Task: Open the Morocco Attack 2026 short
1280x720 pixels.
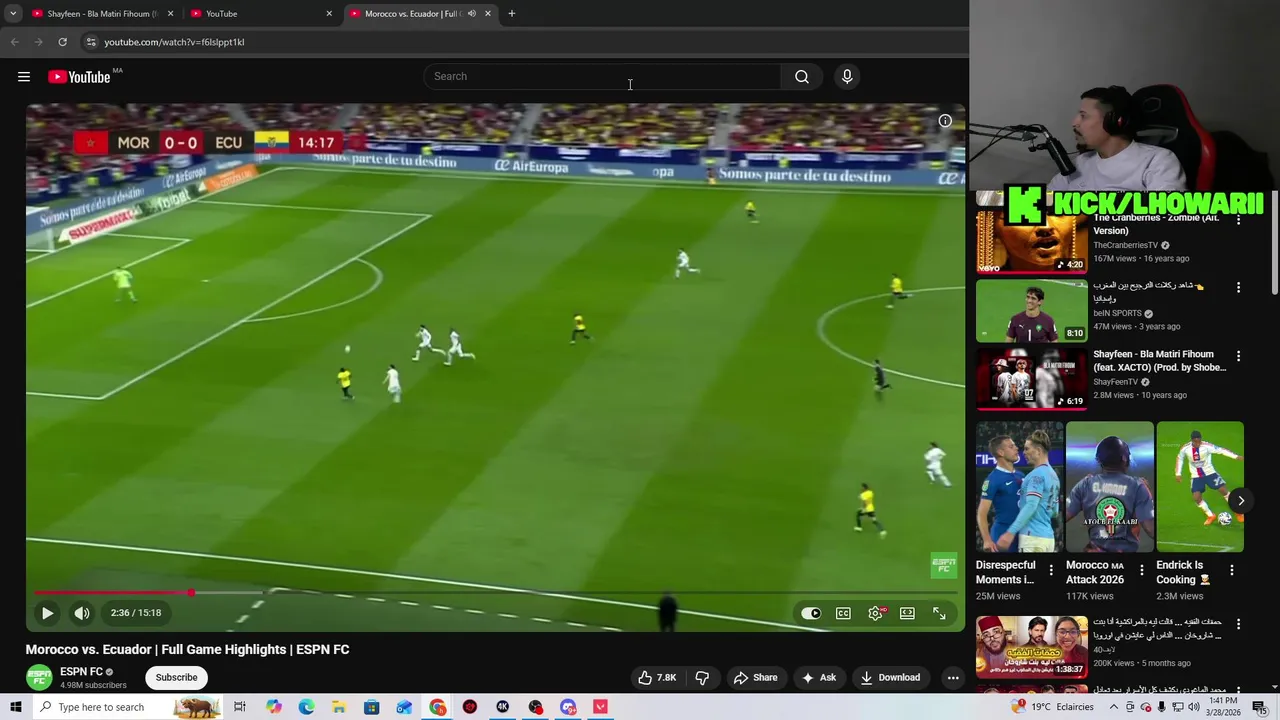Action: pyautogui.click(x=1109, y=487)
